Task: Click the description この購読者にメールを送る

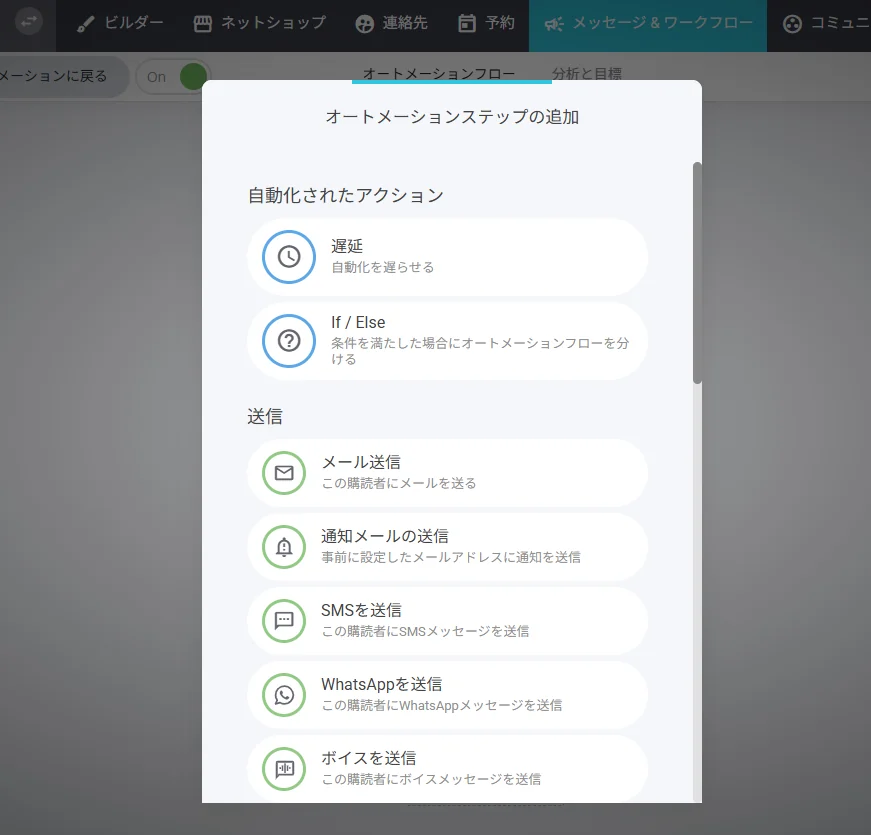Action: 399,483
